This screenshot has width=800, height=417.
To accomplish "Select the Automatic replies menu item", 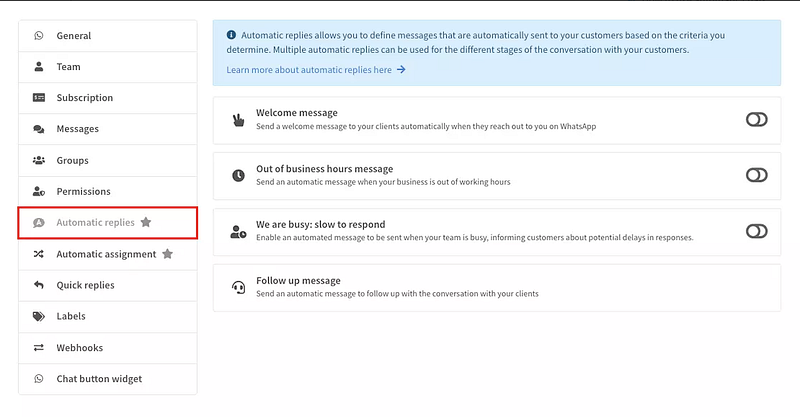I will (95, 223).
